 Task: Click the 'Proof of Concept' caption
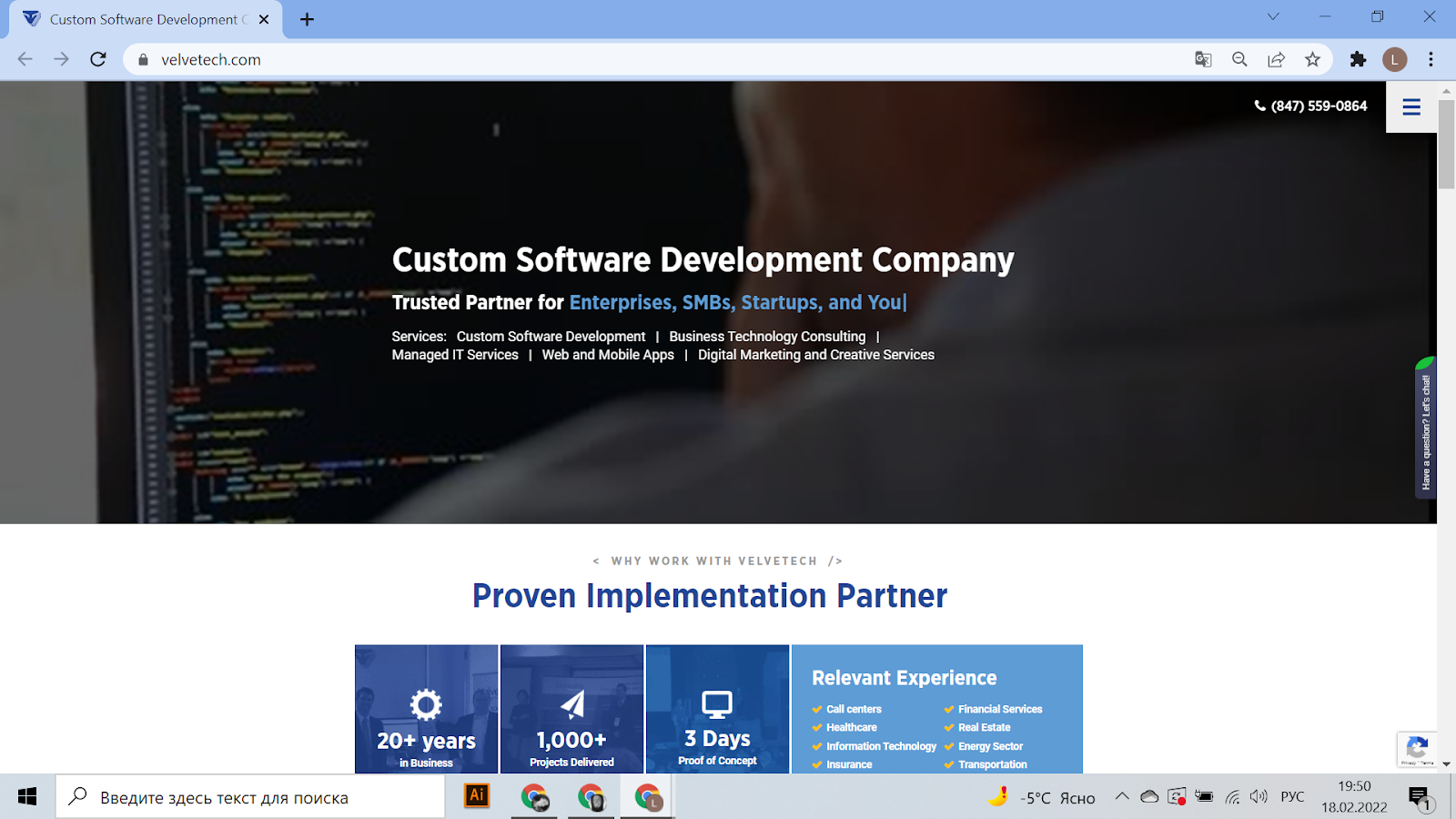[717, 761]
